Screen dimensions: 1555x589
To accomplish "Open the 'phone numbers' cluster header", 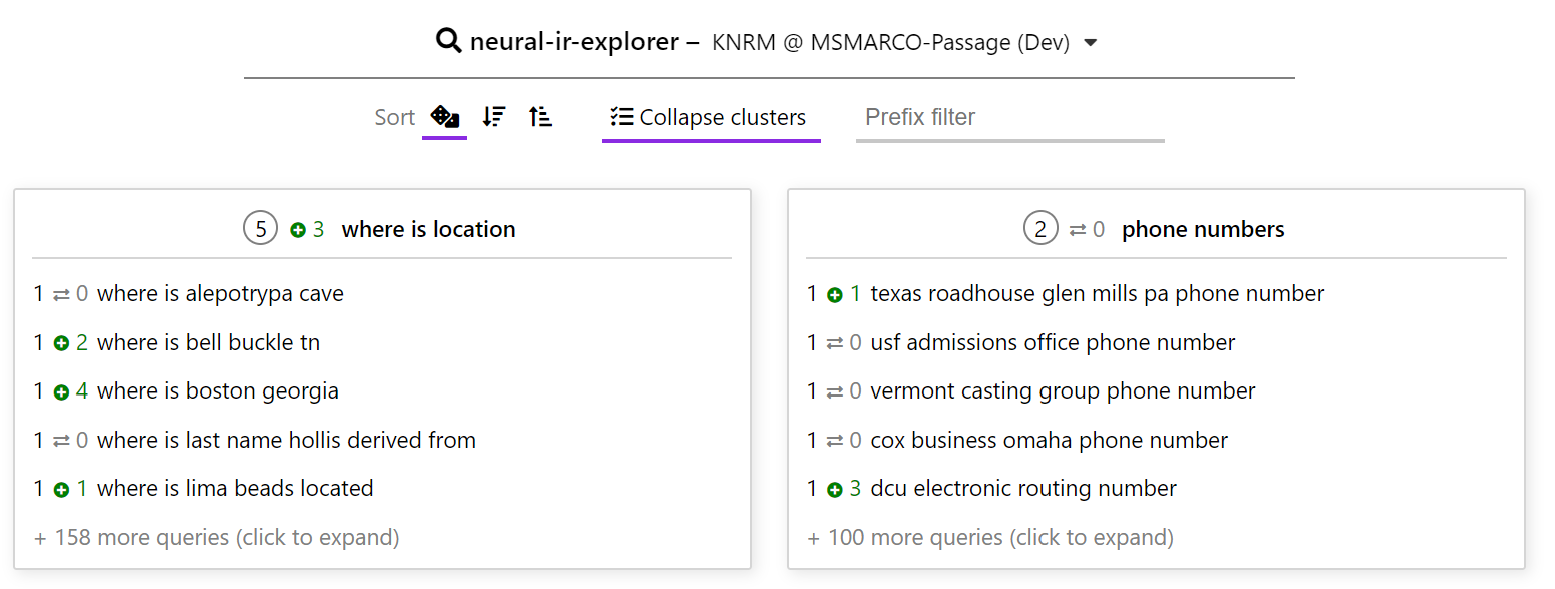I will point(1203,229).
